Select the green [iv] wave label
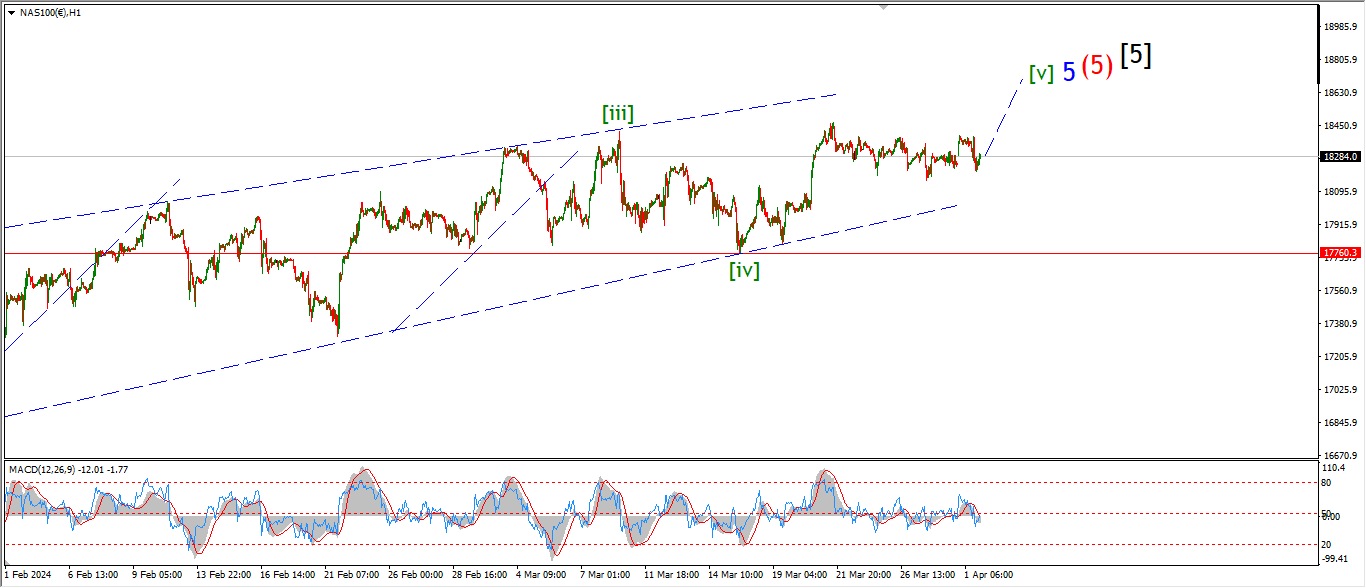The width and height of the screenshot is (1366, 588). 743,270
